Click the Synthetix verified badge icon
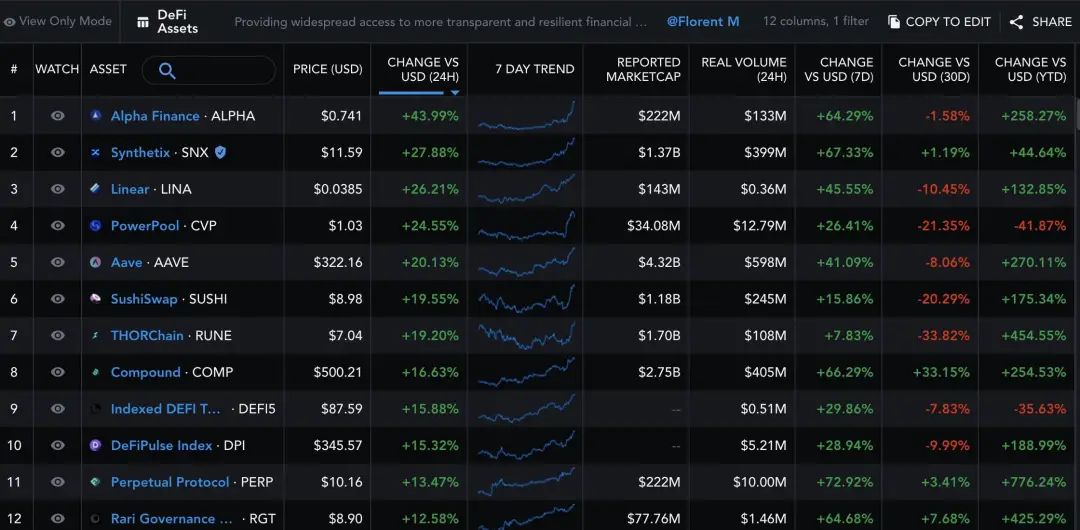This screenshot has width=1080, height=530. [x=220, y=152]
